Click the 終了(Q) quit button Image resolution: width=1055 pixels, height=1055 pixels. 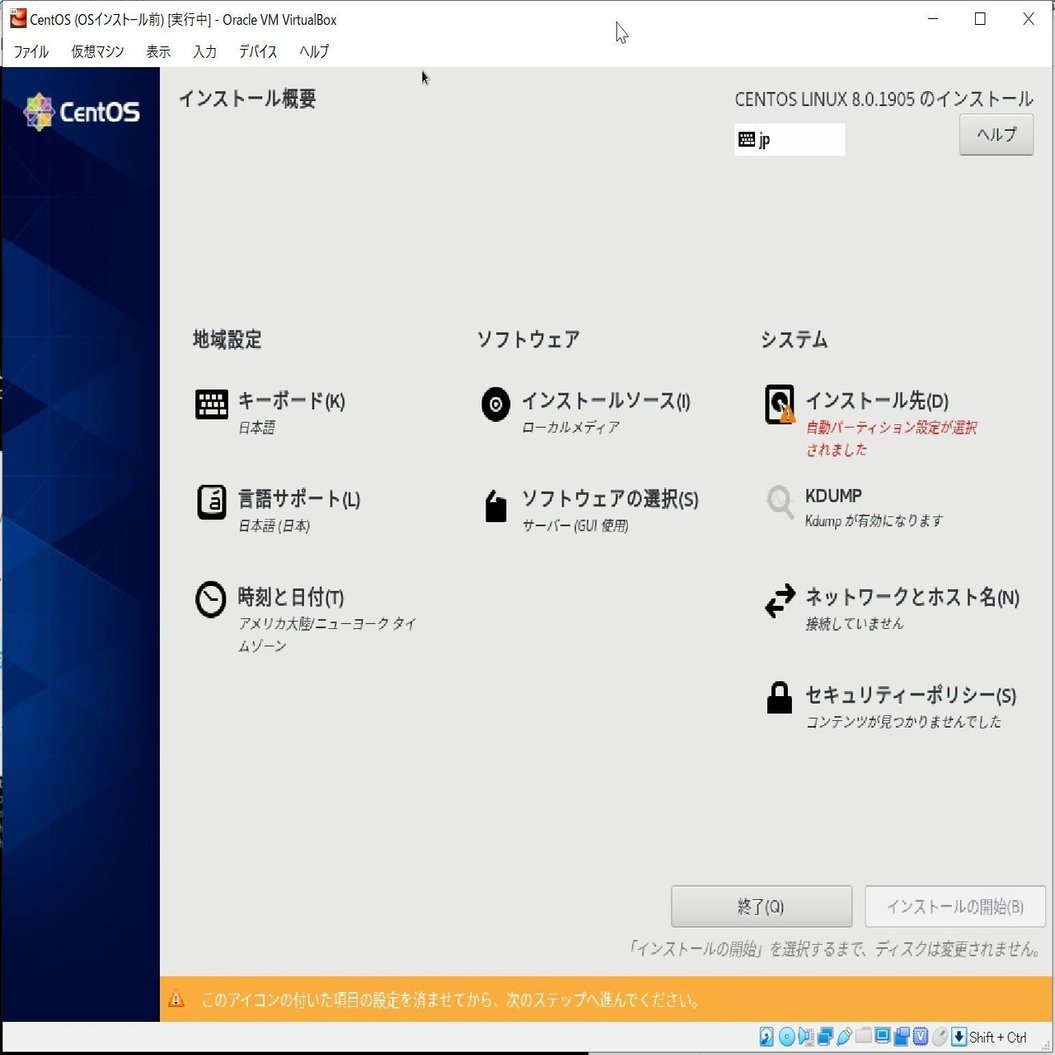pos(761,906)
